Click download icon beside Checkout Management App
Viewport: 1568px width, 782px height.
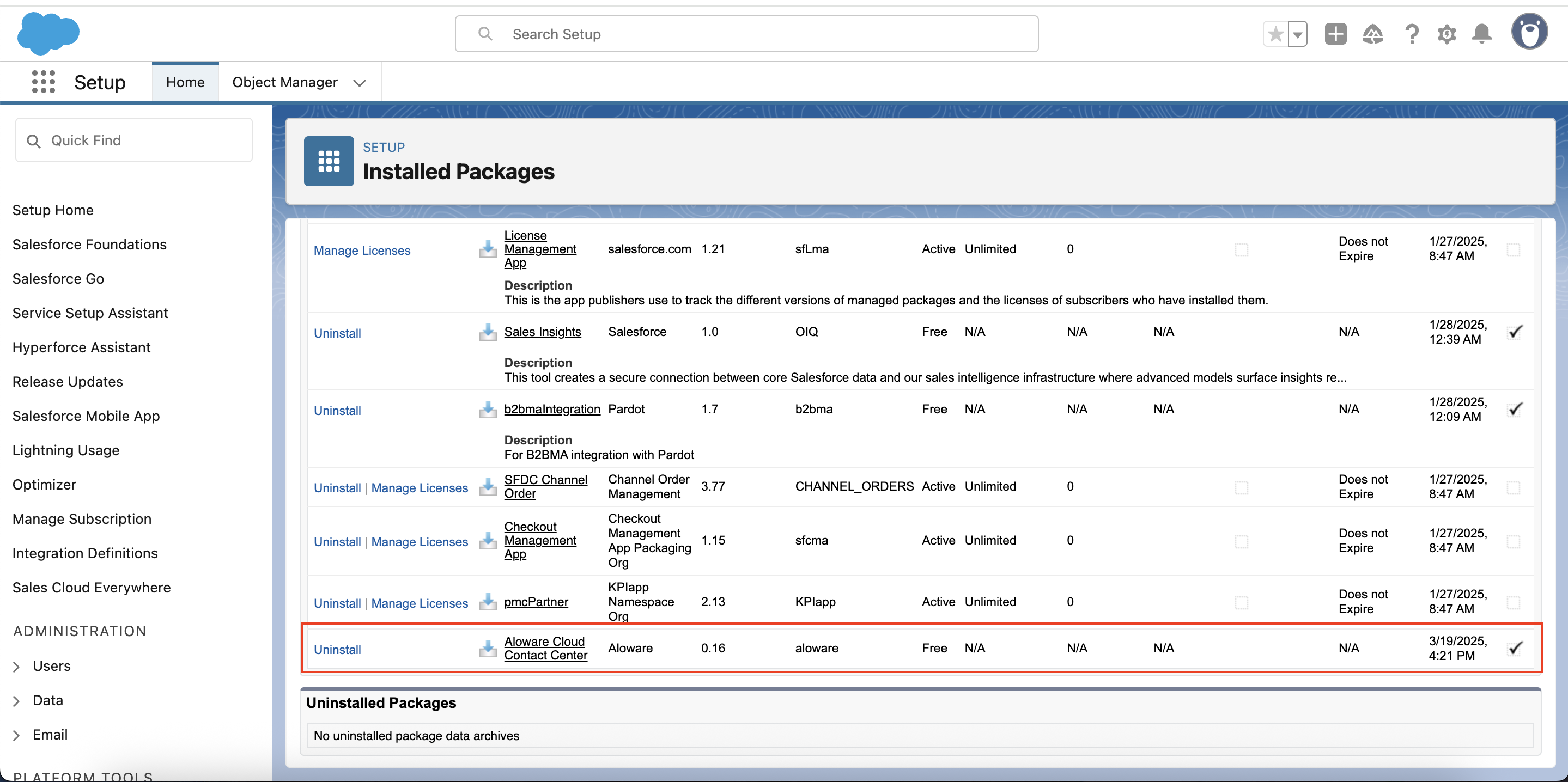488,540
